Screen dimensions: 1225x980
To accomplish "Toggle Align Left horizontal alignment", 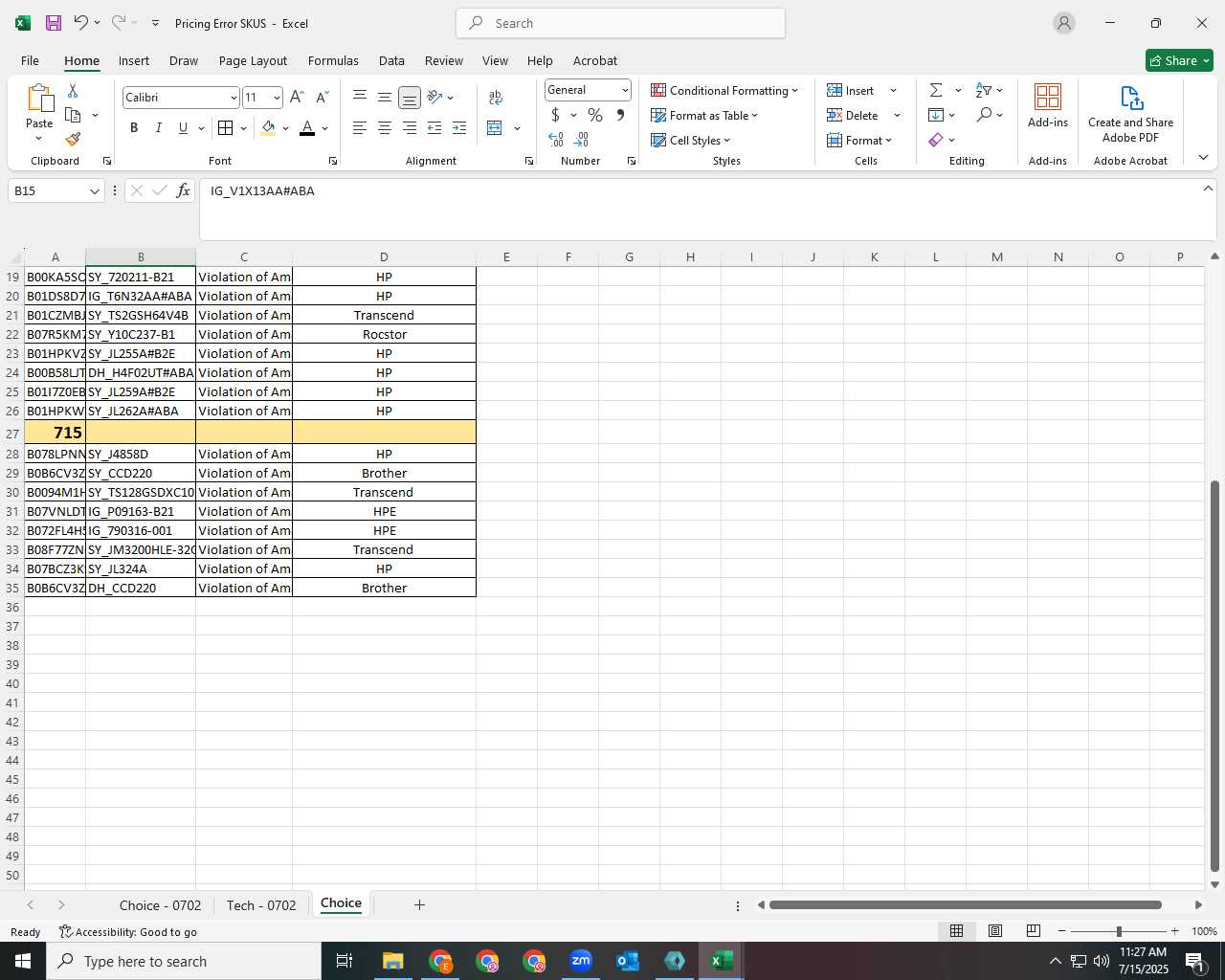I will point(360,127).
